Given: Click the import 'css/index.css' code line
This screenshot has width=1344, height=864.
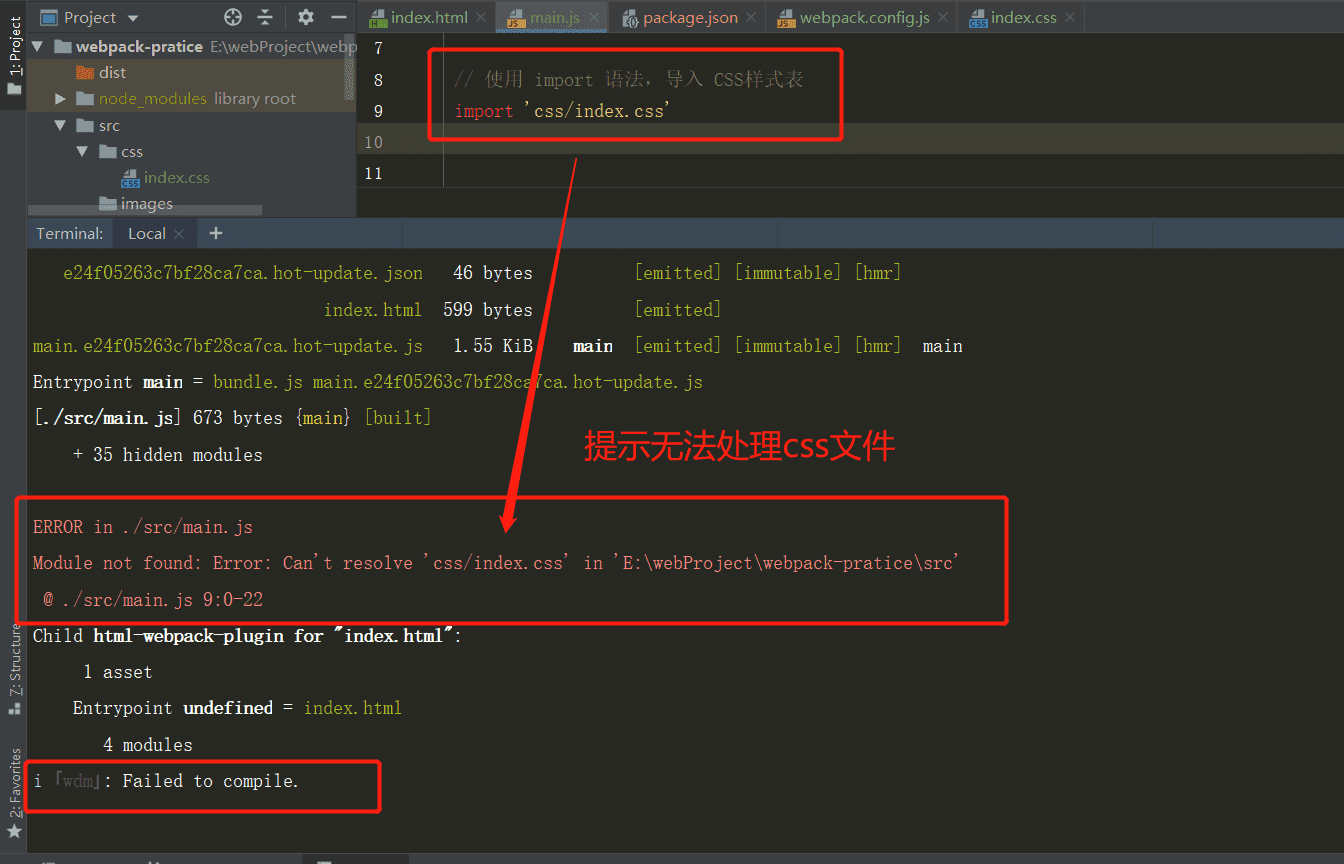Looking at the screenshot, I should tap(560, 111).
